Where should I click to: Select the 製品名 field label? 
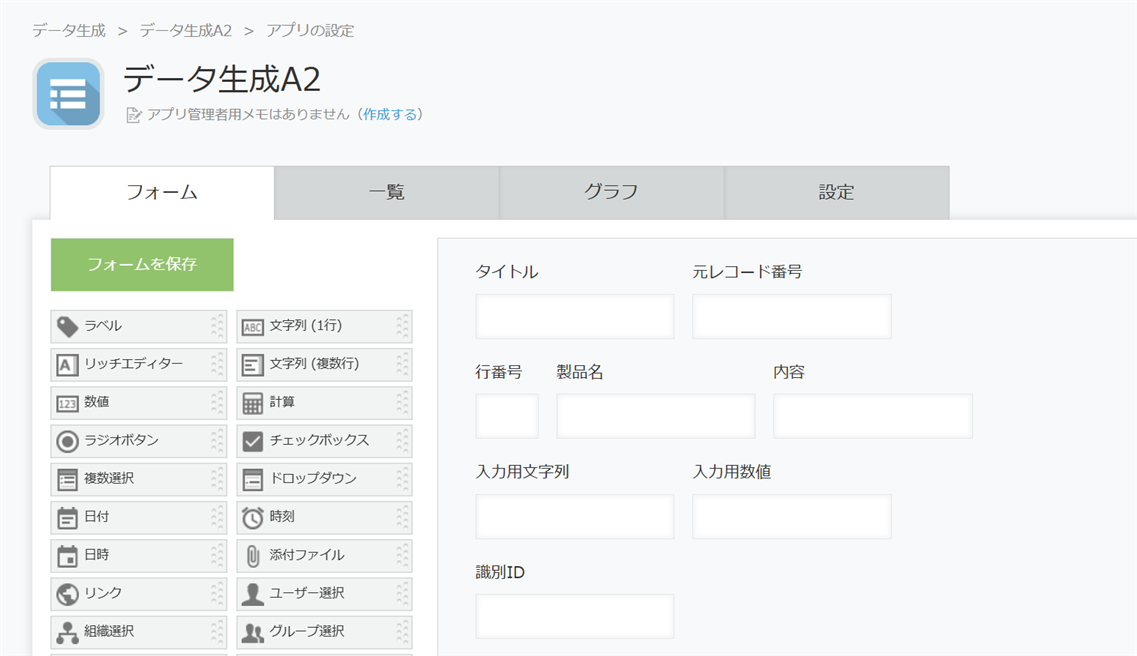click(x=580, y=372)
